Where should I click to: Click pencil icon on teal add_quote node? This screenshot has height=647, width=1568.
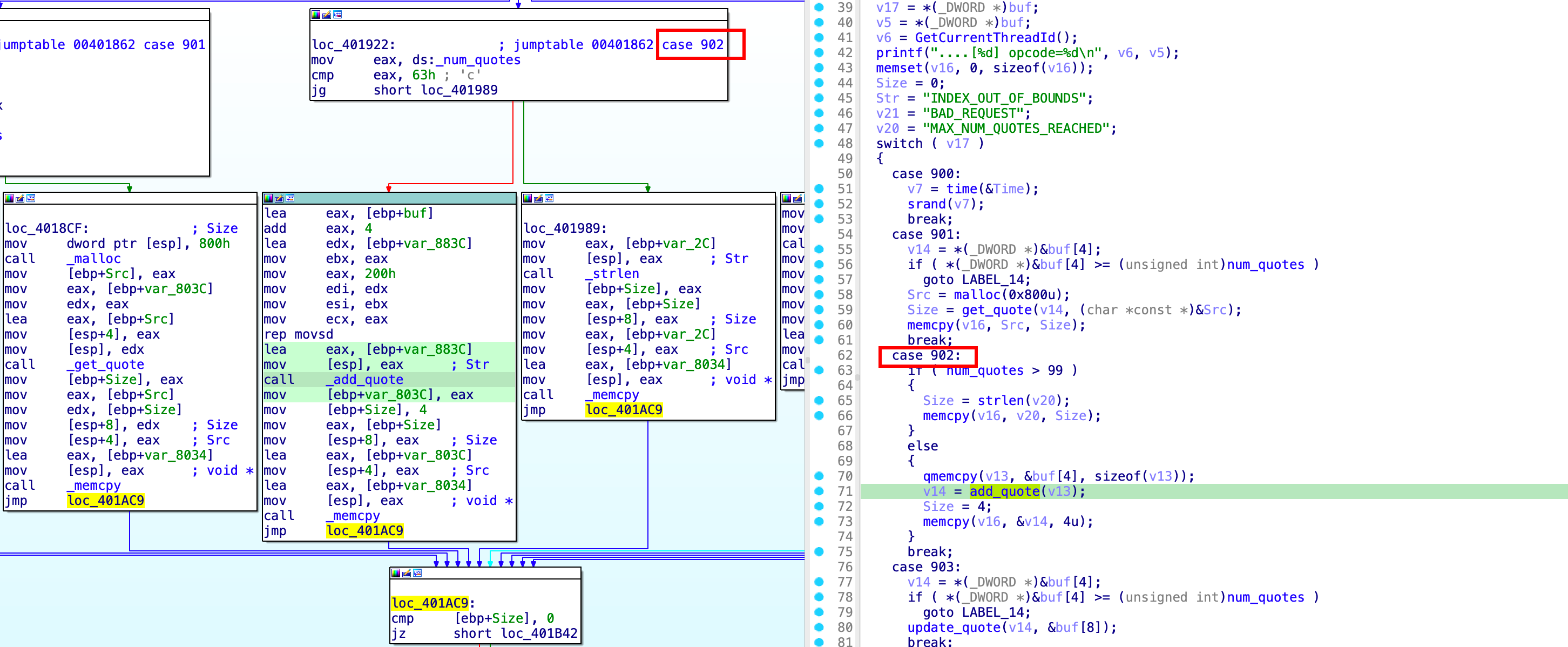click(x=279, y=198)
